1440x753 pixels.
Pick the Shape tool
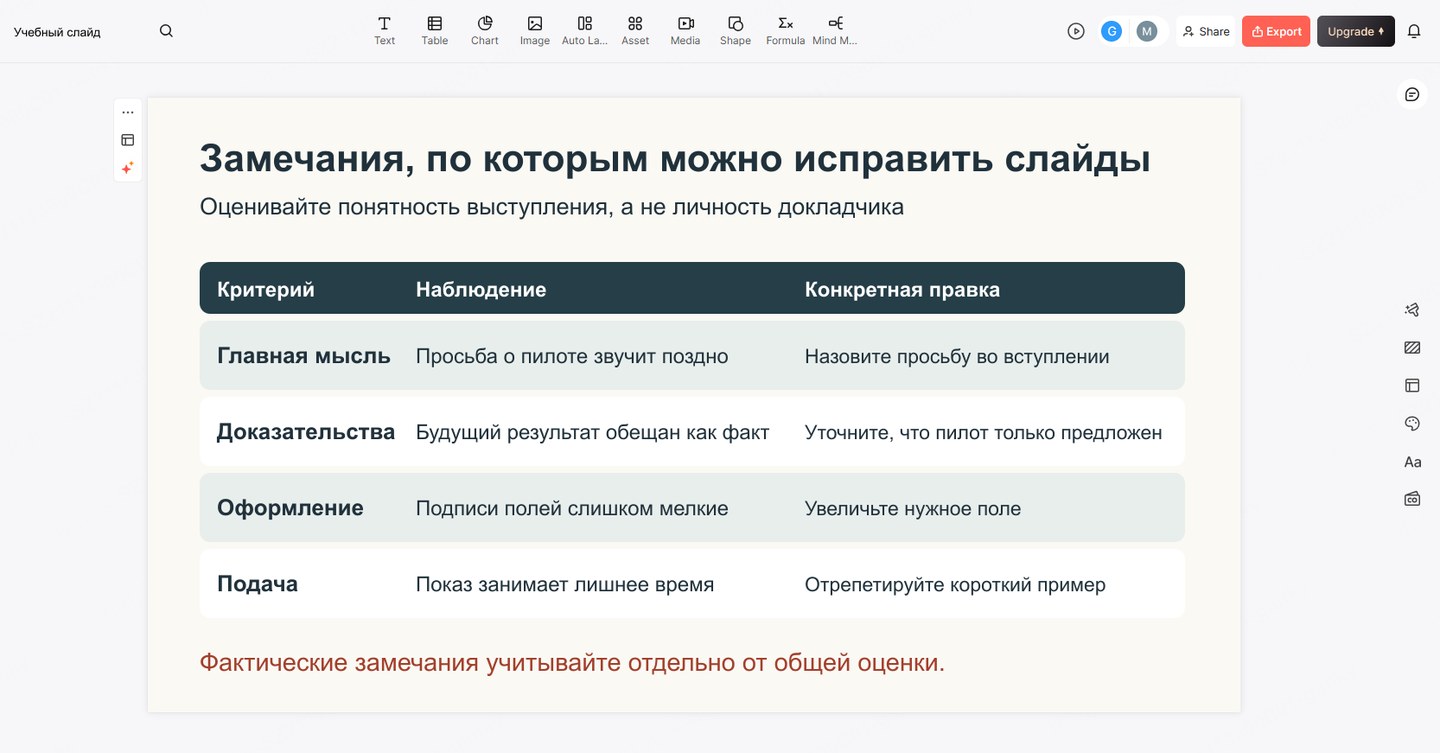pyautogui.click(x=735, y=31)
